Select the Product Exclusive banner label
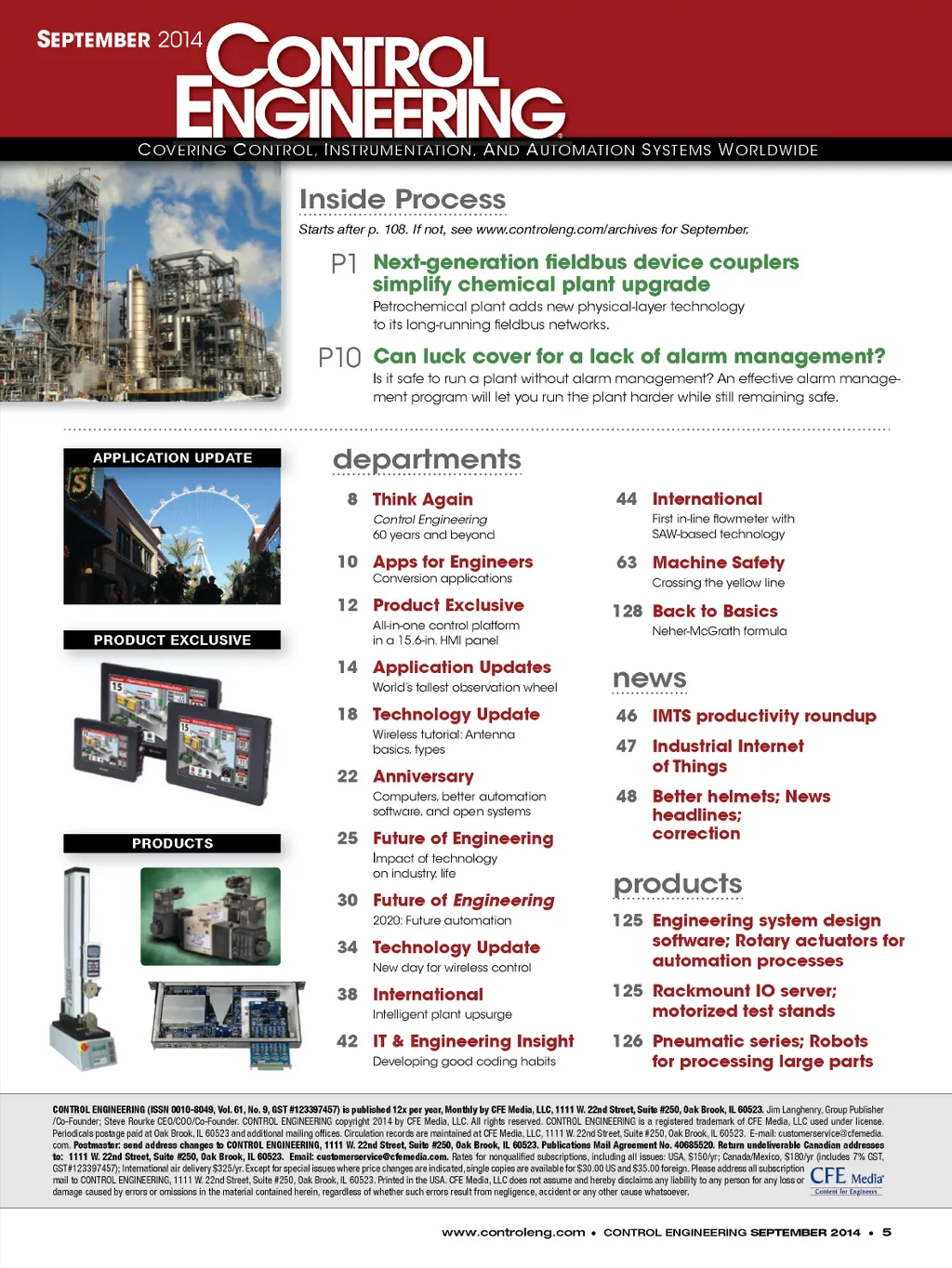The width and height of the screenshot is (952, 1268). pos(172,641)
